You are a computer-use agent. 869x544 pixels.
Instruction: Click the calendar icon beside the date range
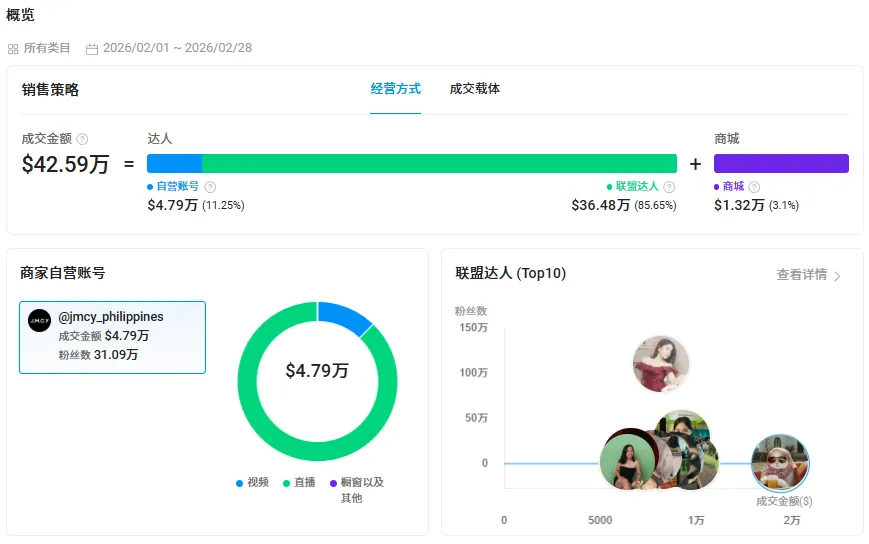pyautogui.click(x=92, y=48)
